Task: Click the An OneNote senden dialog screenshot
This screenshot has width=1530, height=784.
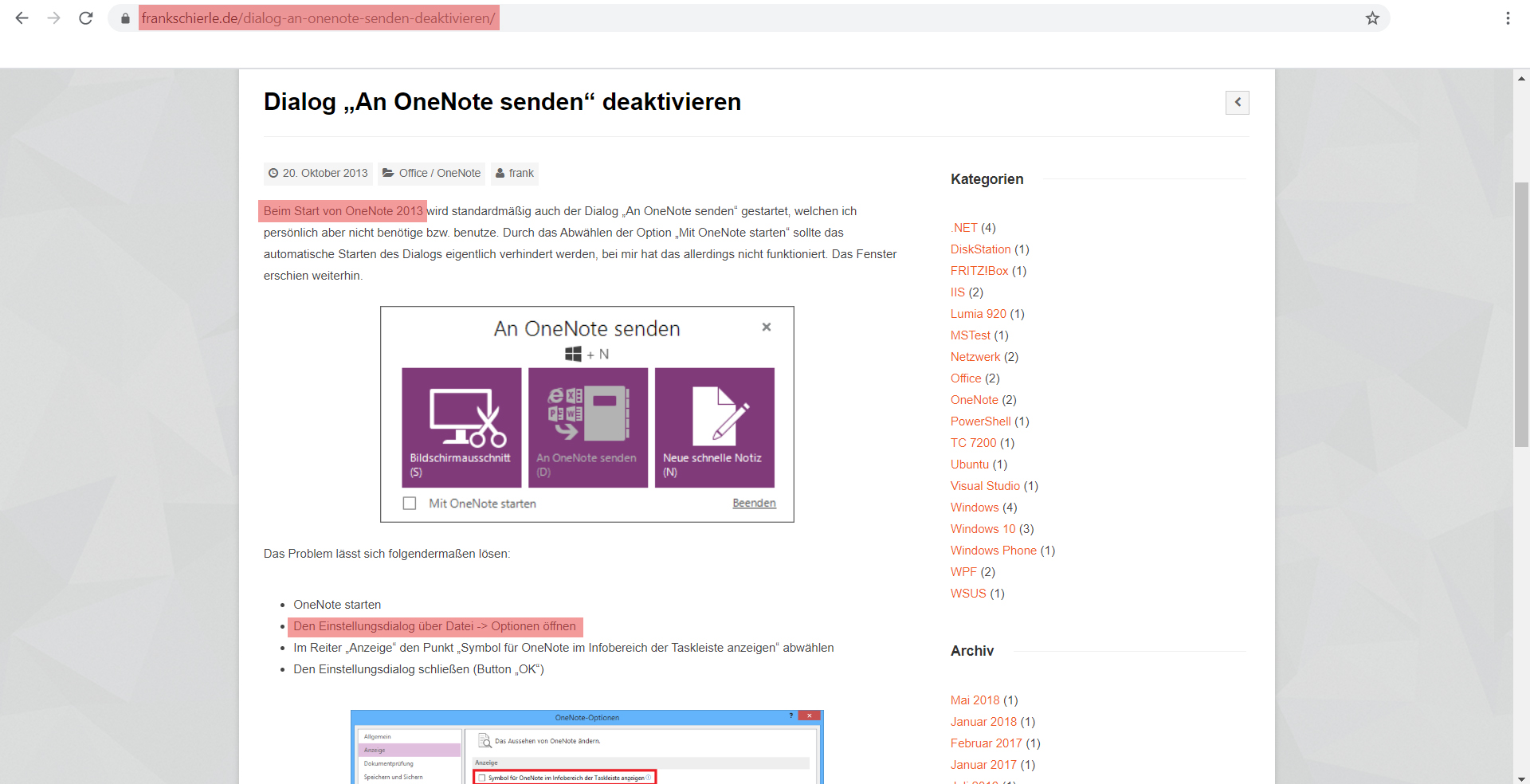Action: click(587, 414)
